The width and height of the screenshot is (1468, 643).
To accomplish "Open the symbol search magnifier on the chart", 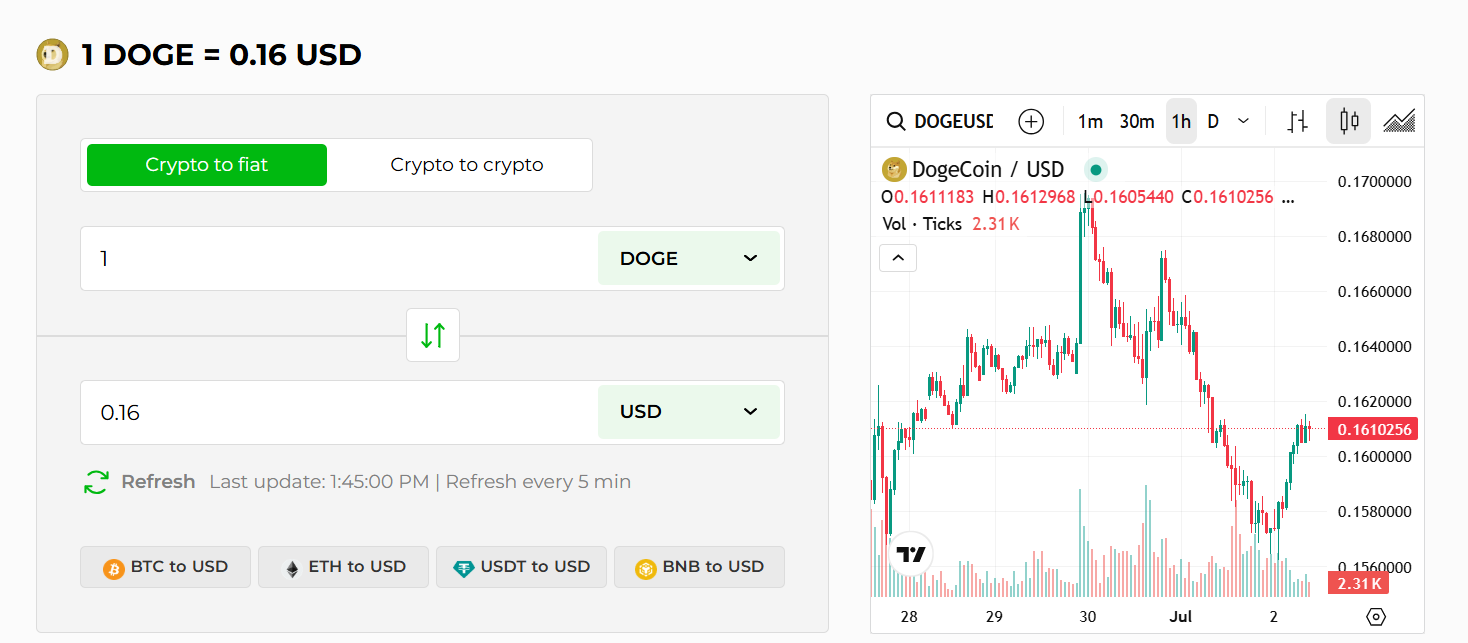I will 895,121.
